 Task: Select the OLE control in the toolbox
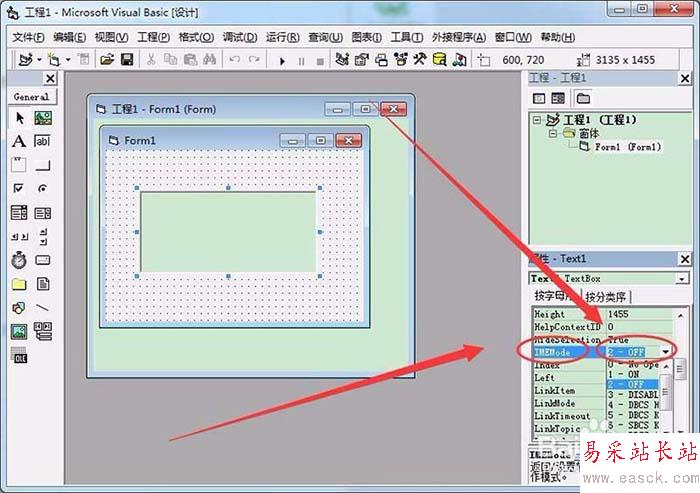(x=19, y=355)
